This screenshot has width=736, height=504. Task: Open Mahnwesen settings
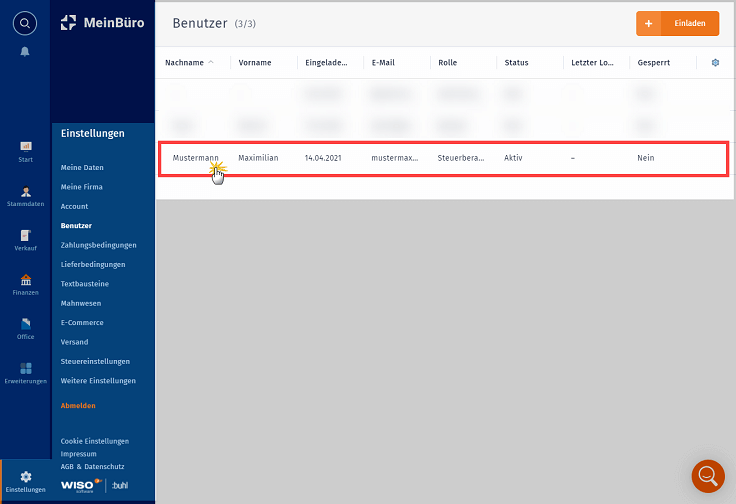81,303
